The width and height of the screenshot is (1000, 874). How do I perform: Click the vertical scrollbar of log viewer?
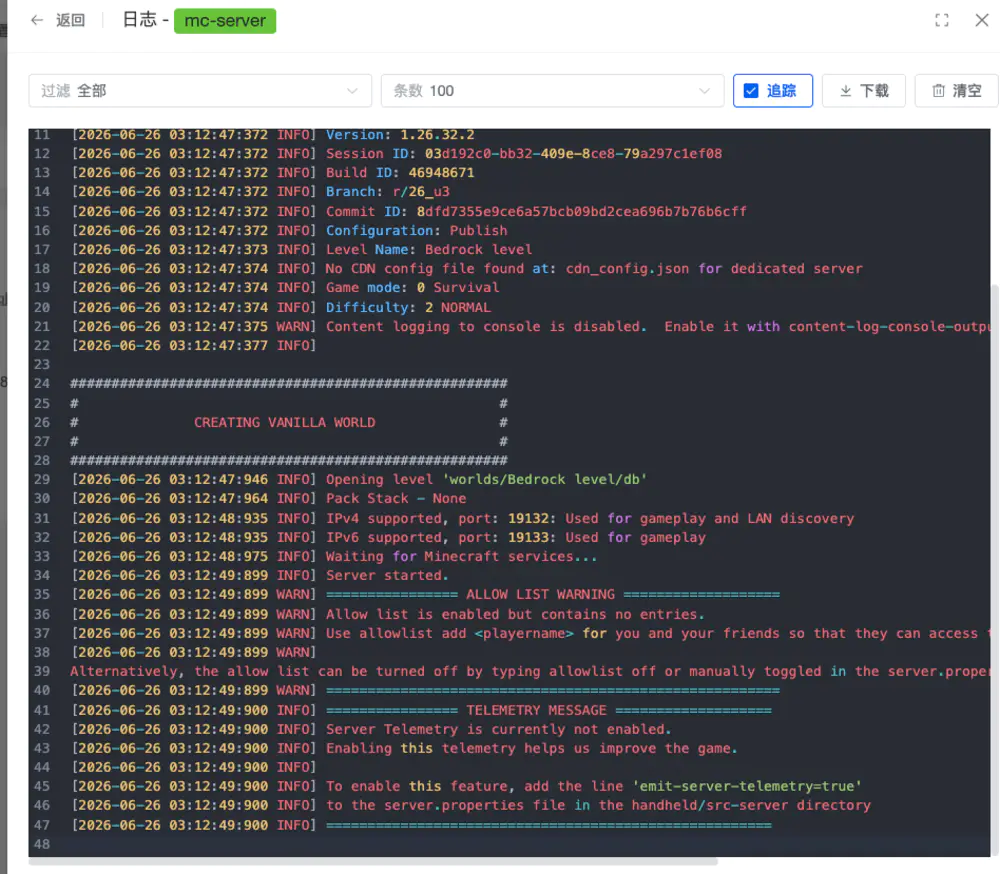pyautogui.click(x=994, y=504)
